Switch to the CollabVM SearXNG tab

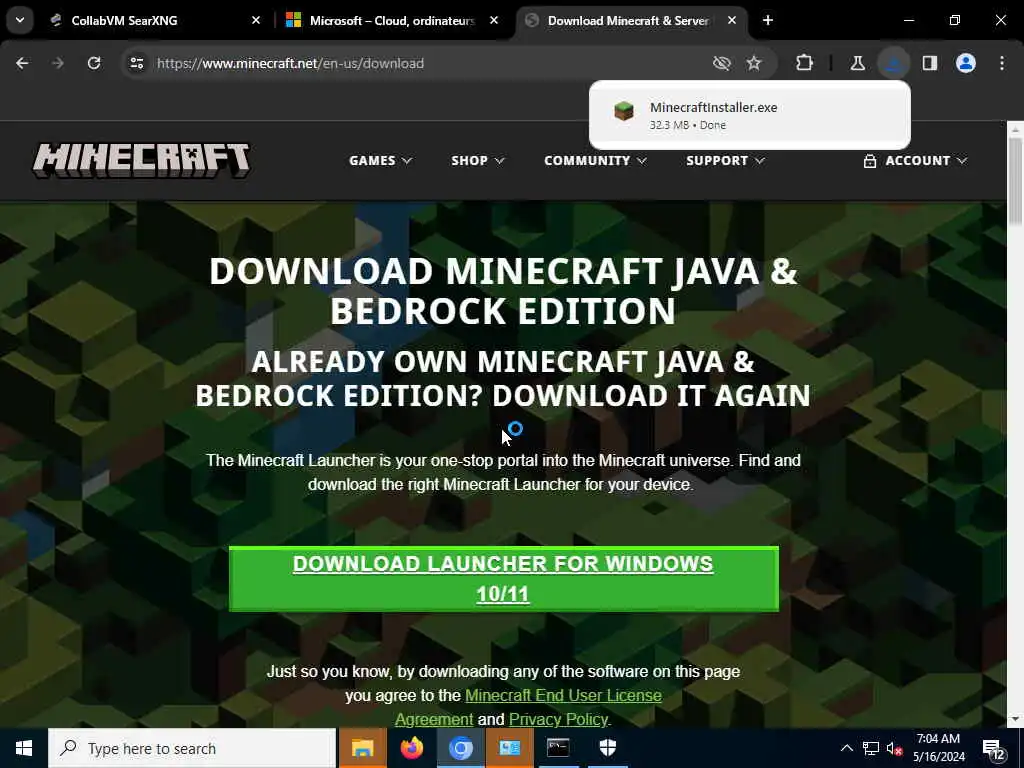point(124,21)
